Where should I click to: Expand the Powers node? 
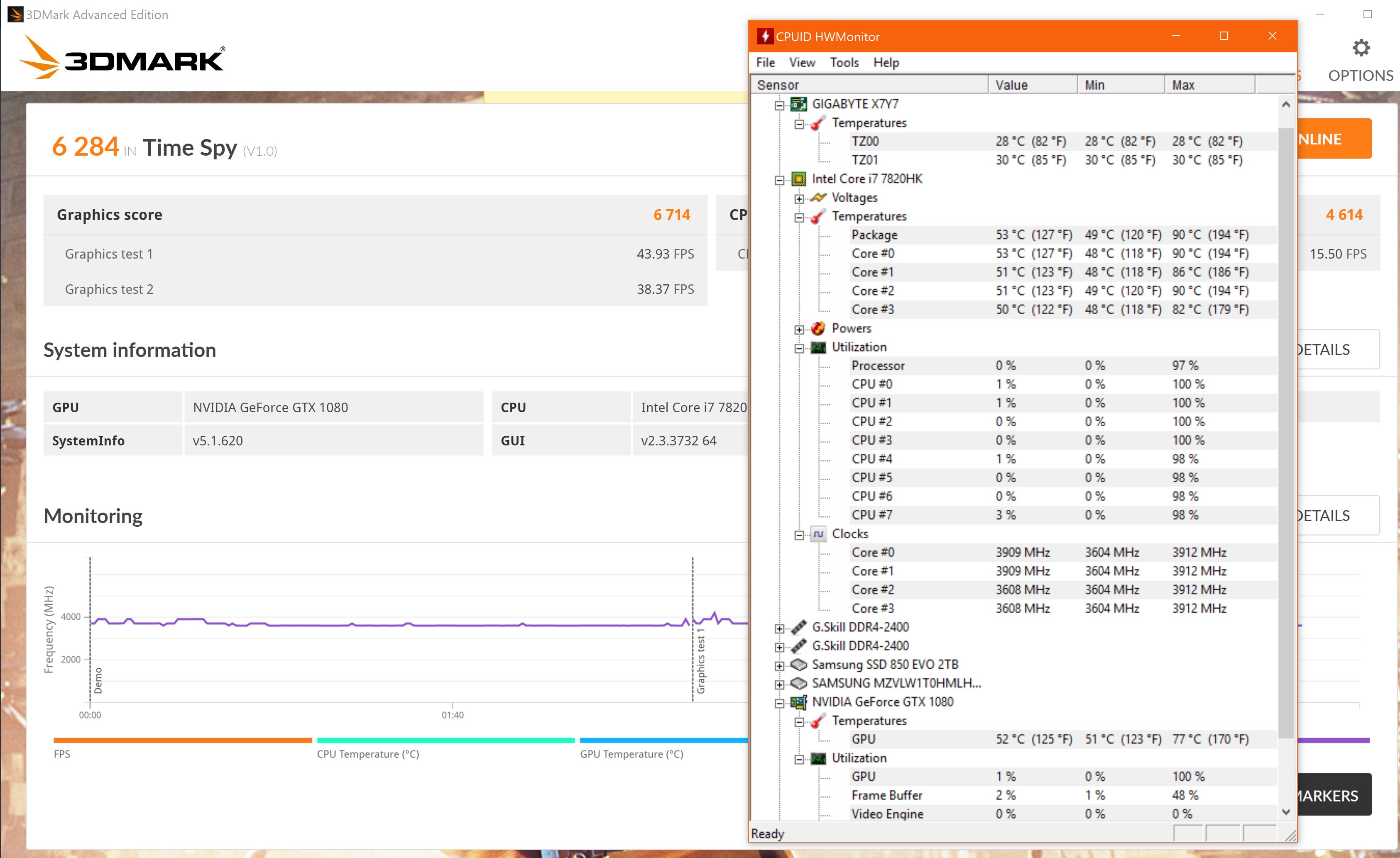pos(799,330)
